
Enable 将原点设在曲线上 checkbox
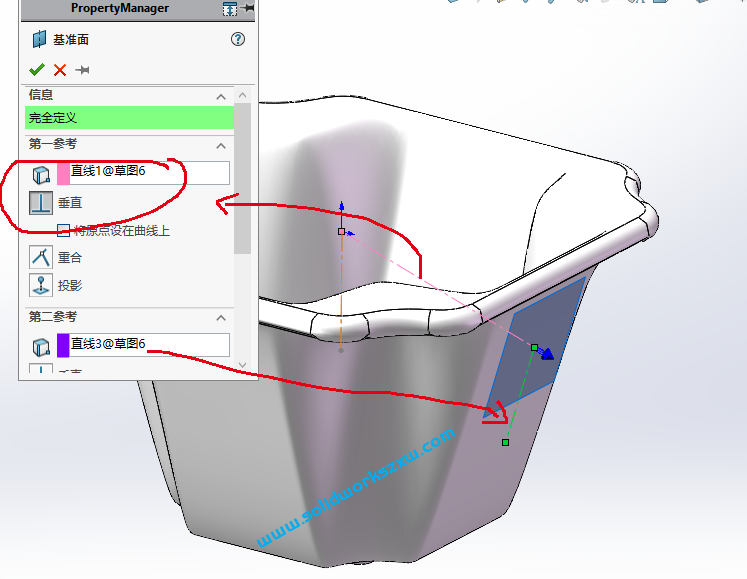63,230
